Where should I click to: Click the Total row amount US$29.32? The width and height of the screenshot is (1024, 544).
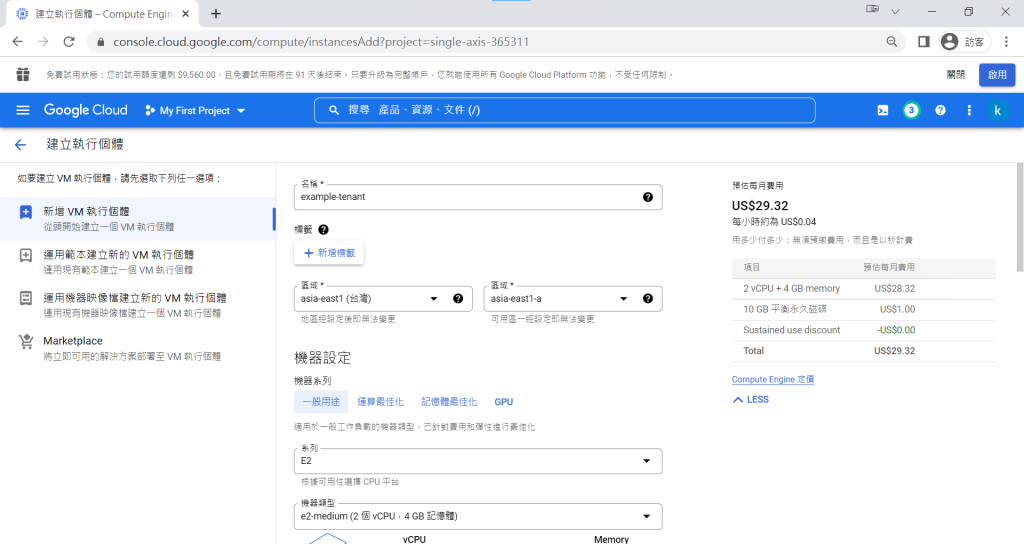coord(894,351)
